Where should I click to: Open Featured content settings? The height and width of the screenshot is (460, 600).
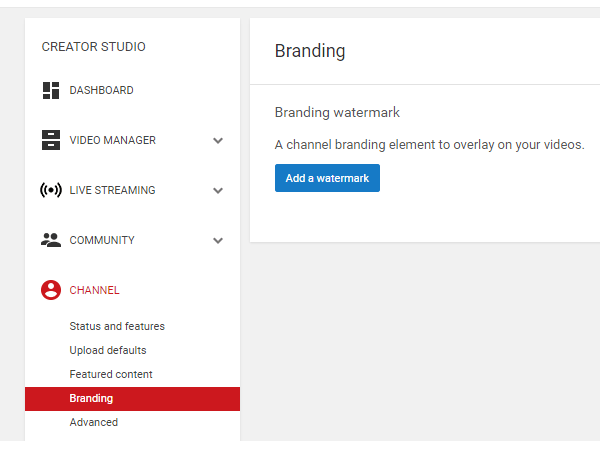(x=111, y=375)
